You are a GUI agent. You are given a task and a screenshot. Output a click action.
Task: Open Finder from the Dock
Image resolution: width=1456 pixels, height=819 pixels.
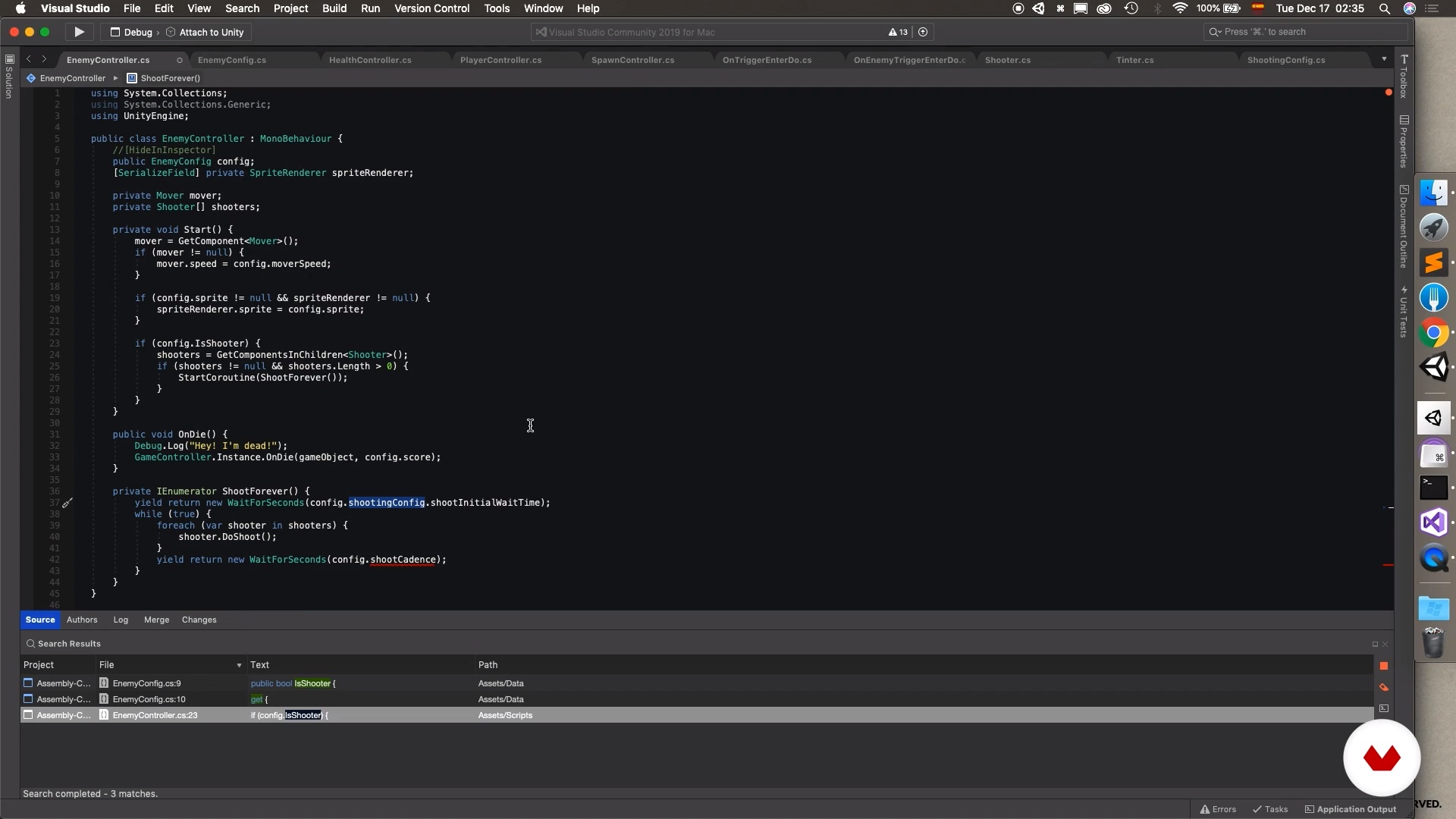pos(1433,193)
